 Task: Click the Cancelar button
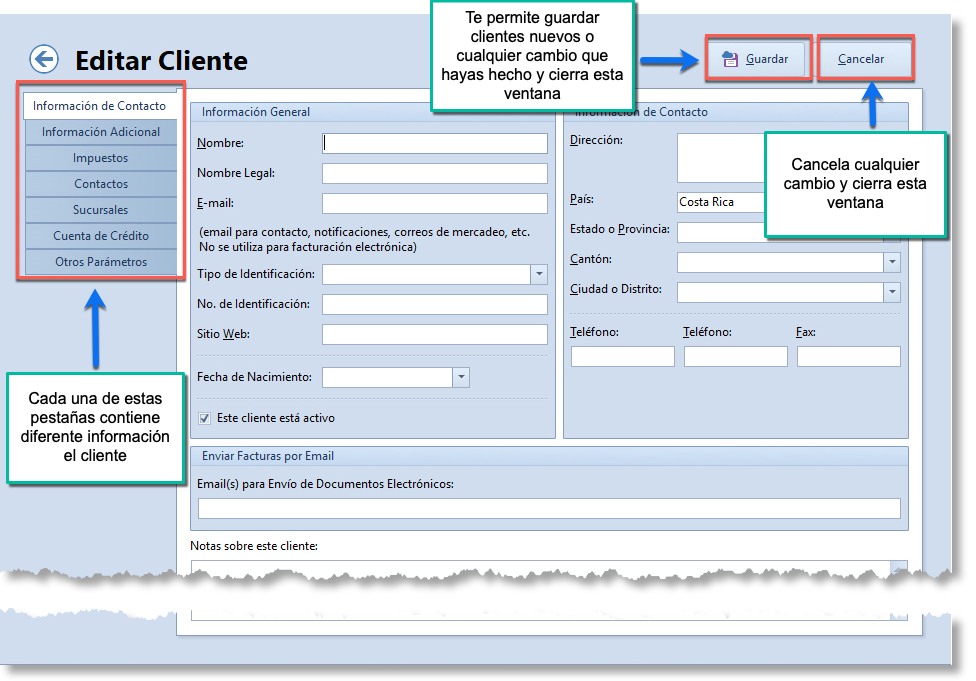coord(865,59)
